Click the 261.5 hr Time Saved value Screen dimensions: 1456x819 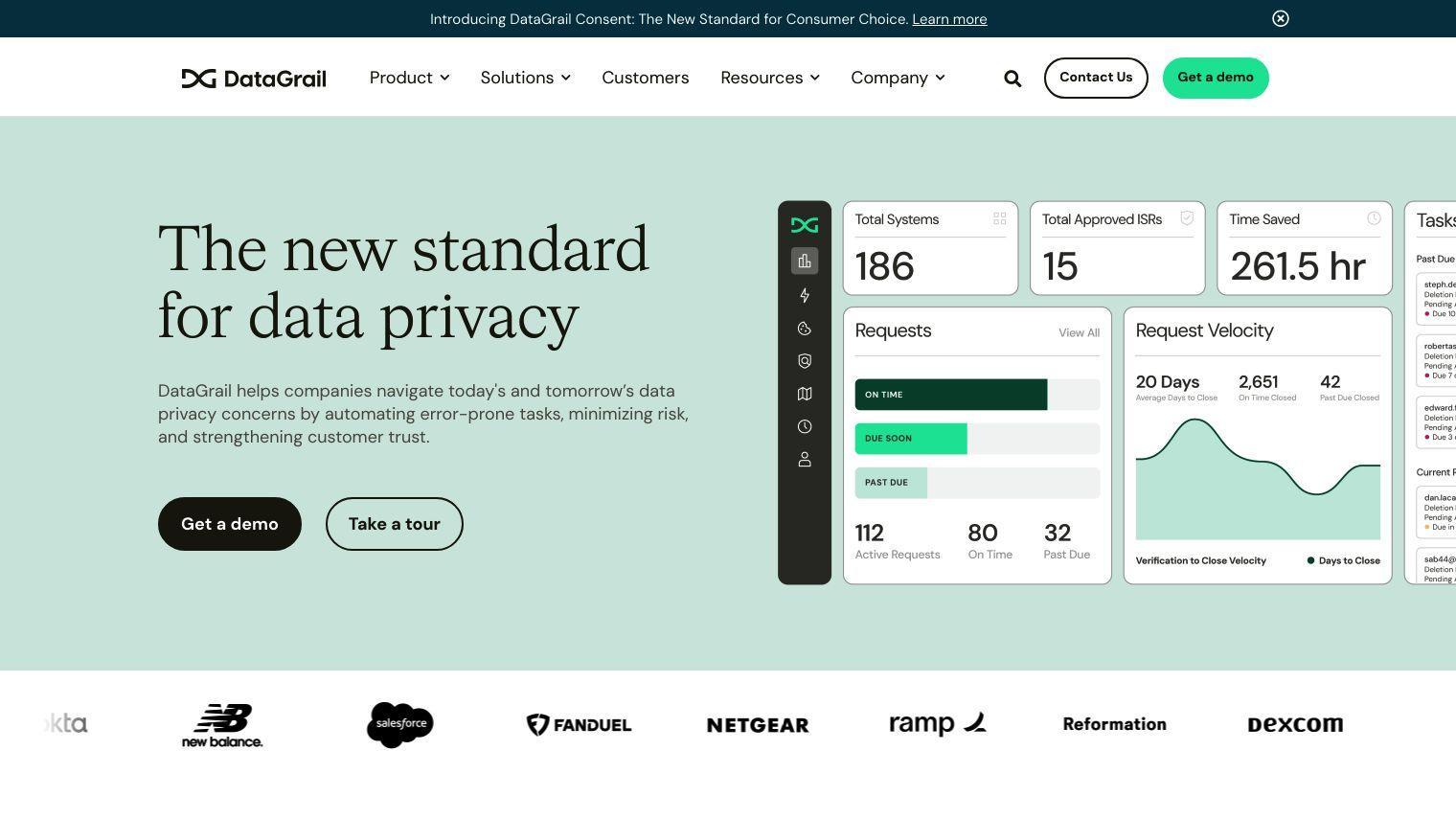pos(1298,266)
